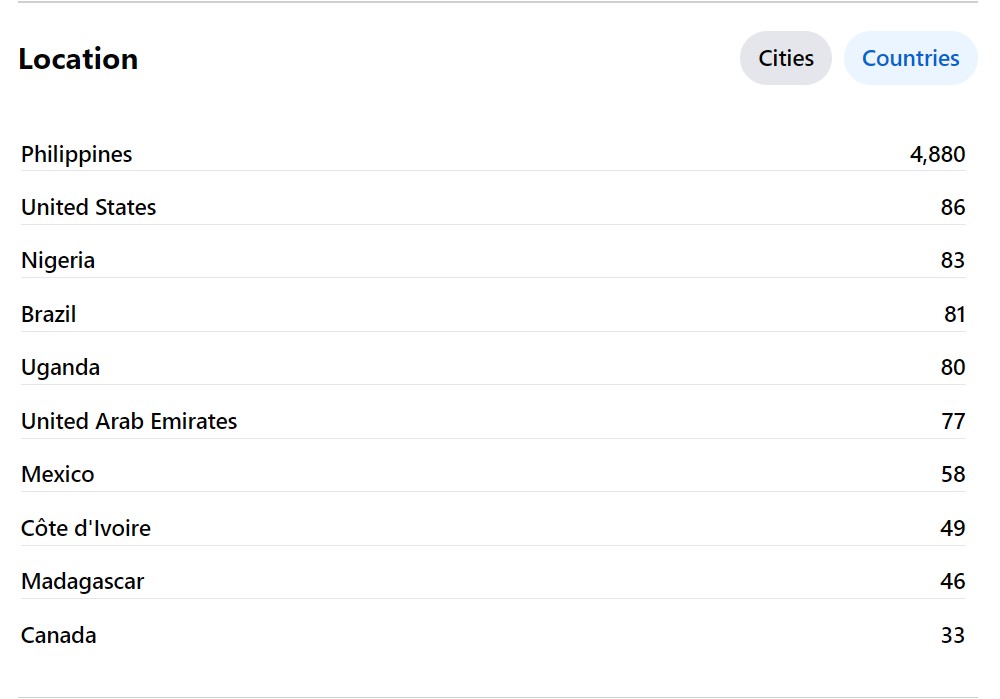Select the United States entry

tap(89, 207)
